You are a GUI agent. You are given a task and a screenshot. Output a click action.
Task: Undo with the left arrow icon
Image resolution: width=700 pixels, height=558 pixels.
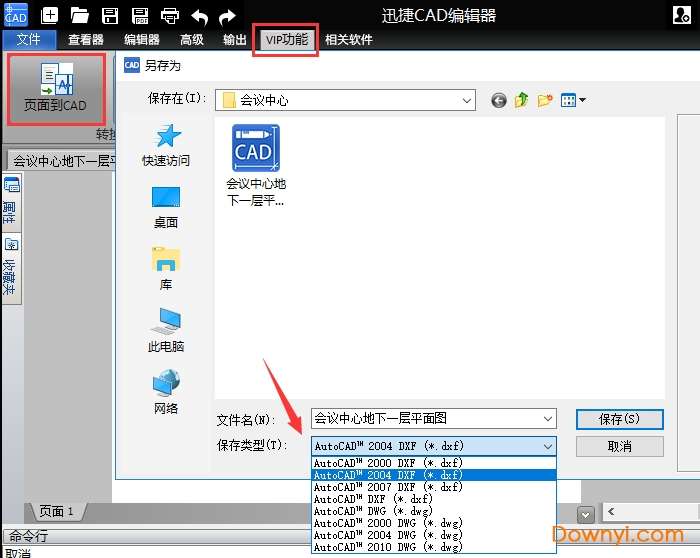pyautogui.click(x=200, y=17)
